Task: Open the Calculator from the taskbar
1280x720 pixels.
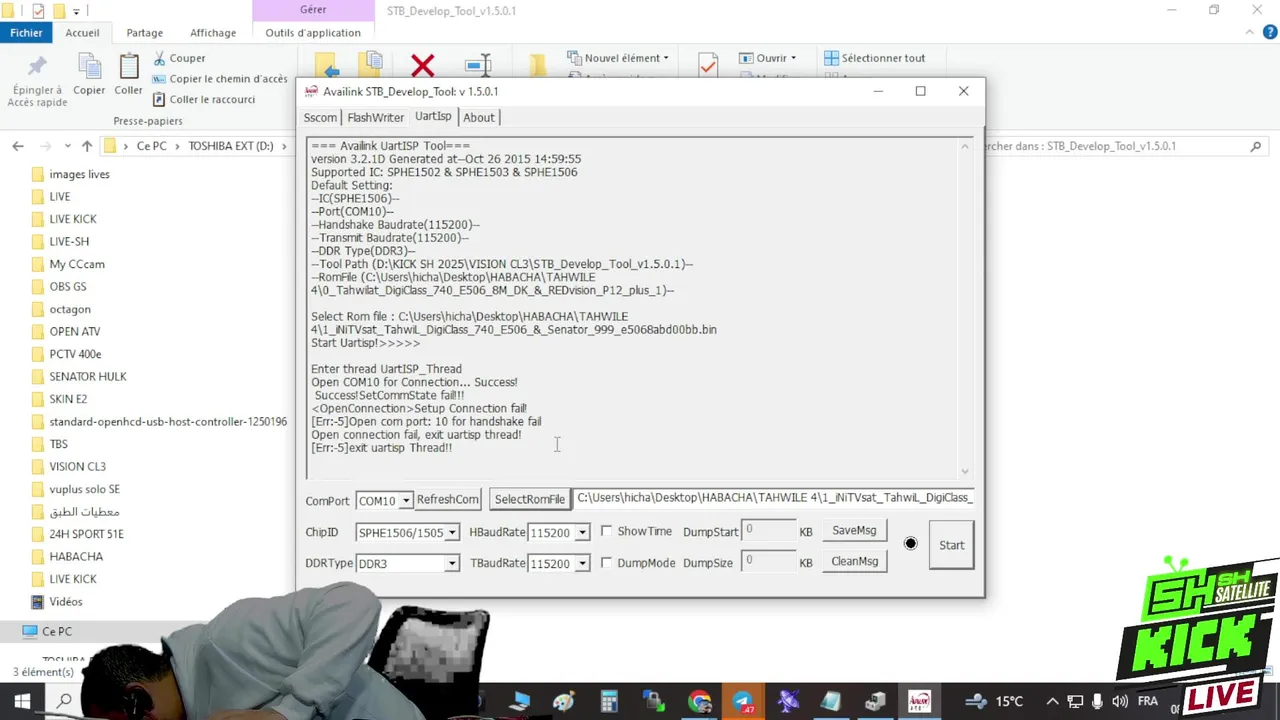Action: tap(609, 702)
